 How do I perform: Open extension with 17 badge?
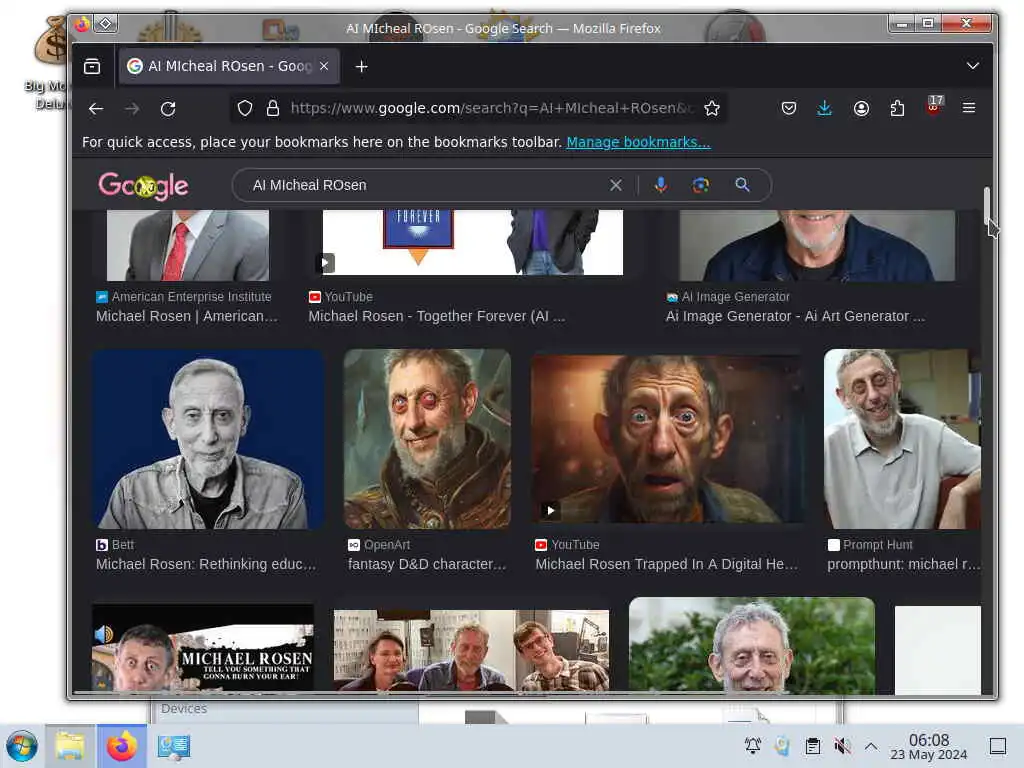click(934, 106)
